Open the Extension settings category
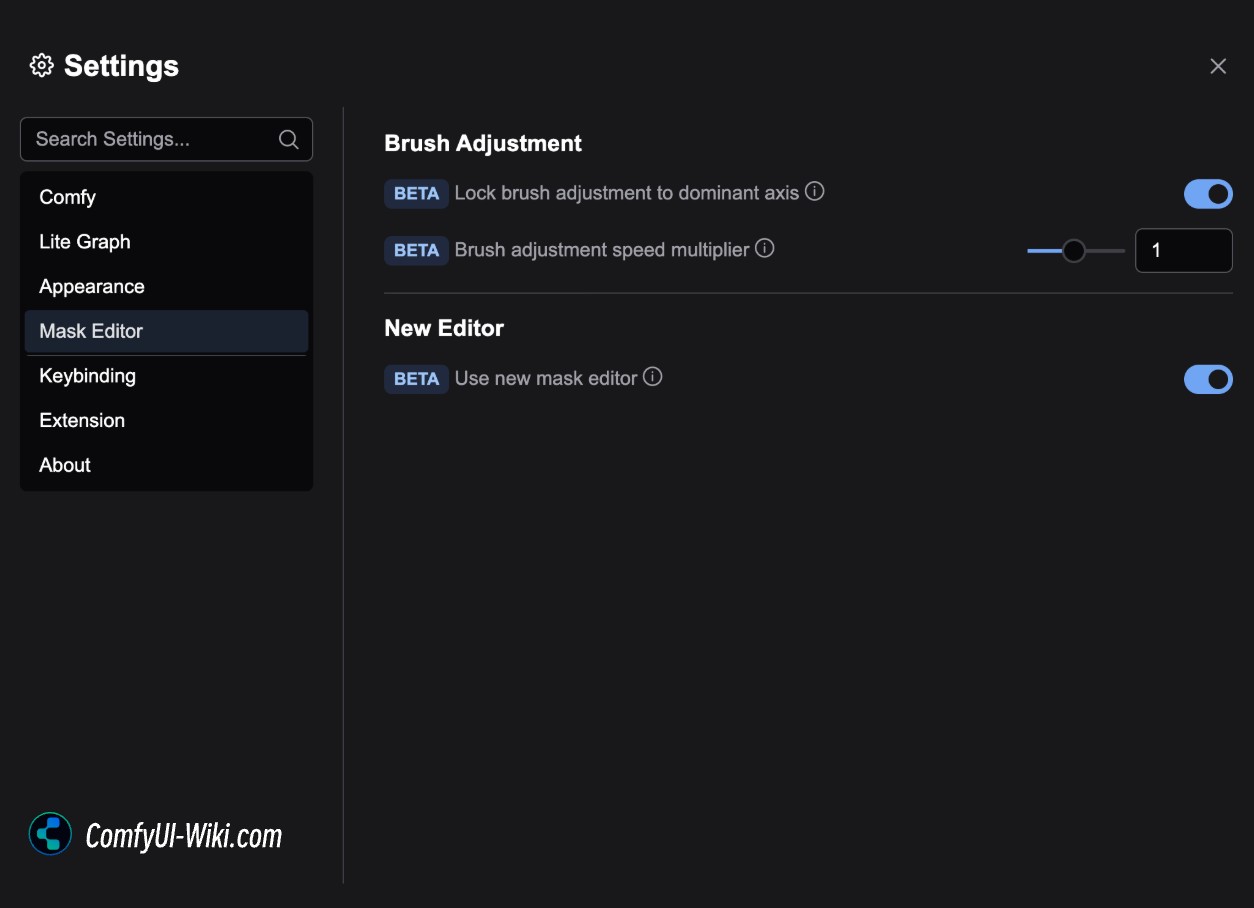Image resolution: width=1254 pixels, height=908 pixels. tap(166, 421)
